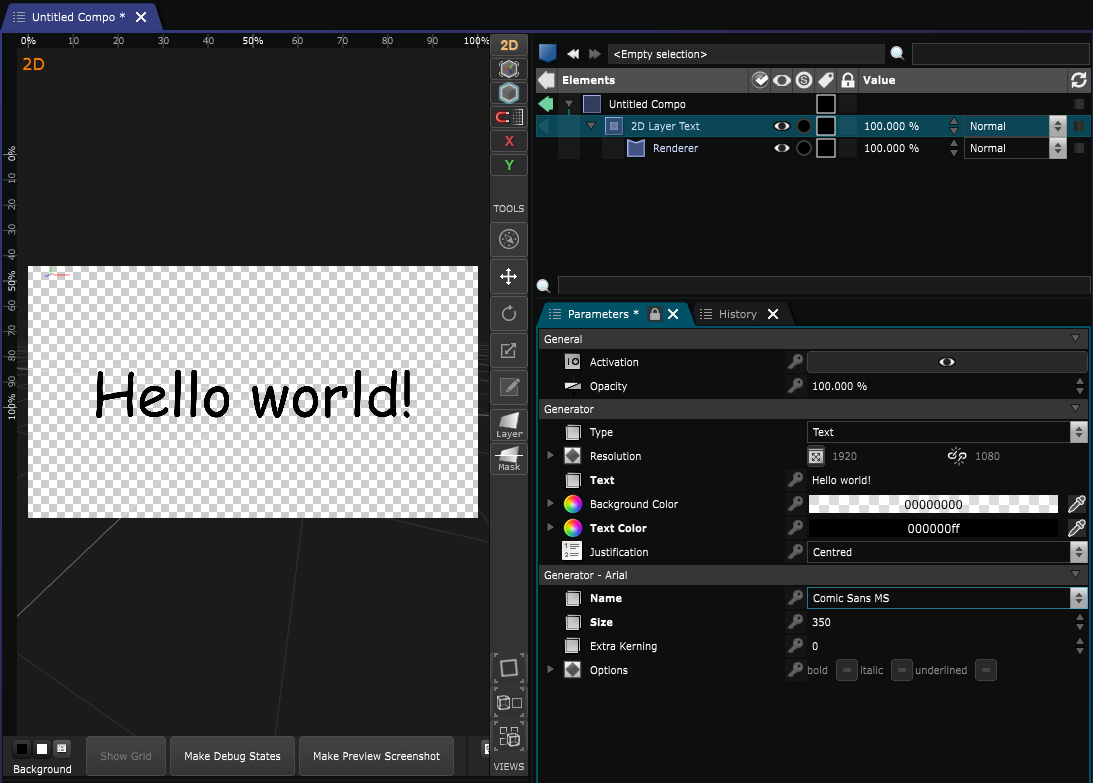Click the refresh icon in Elements header

point(1078,80)
